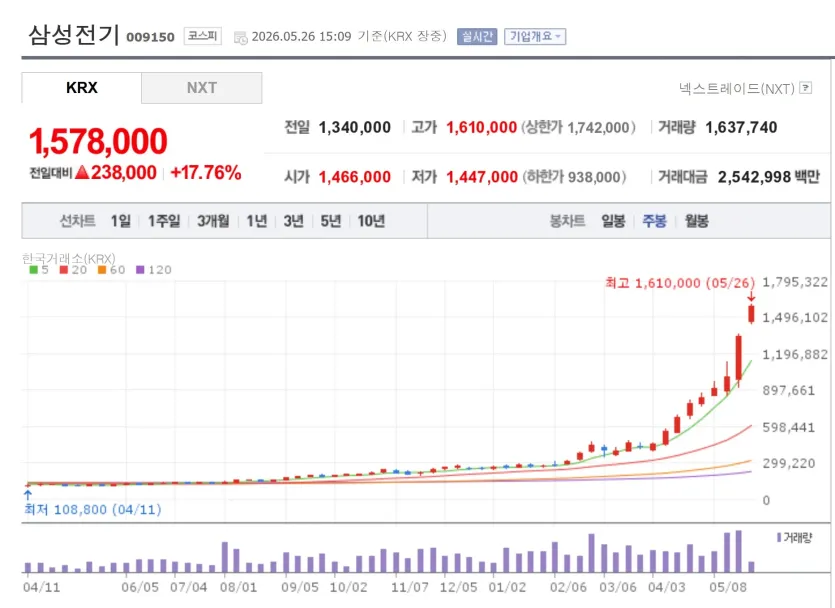Click the calendar clock icon beside the date
The width and height of the screenshot is (835, 608).
[x=241, y=37]
